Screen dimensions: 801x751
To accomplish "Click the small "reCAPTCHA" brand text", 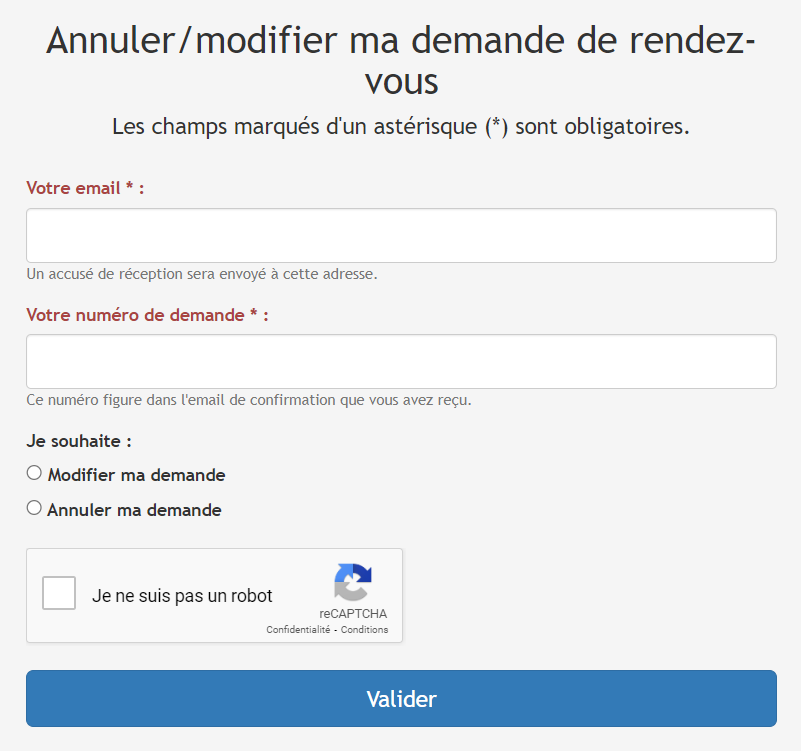I will click(x=353, y=614).
